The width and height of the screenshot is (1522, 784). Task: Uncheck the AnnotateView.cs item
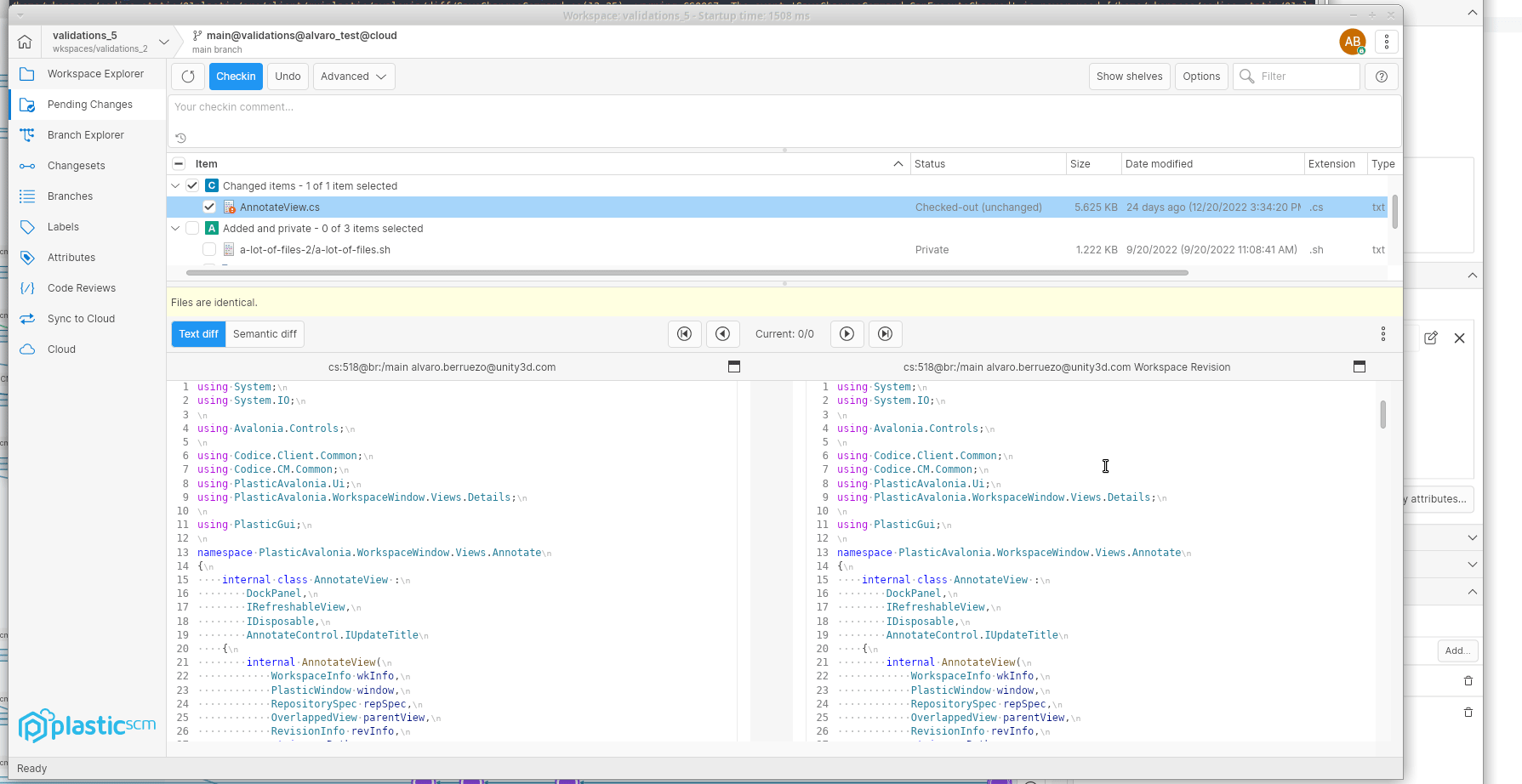208,206
